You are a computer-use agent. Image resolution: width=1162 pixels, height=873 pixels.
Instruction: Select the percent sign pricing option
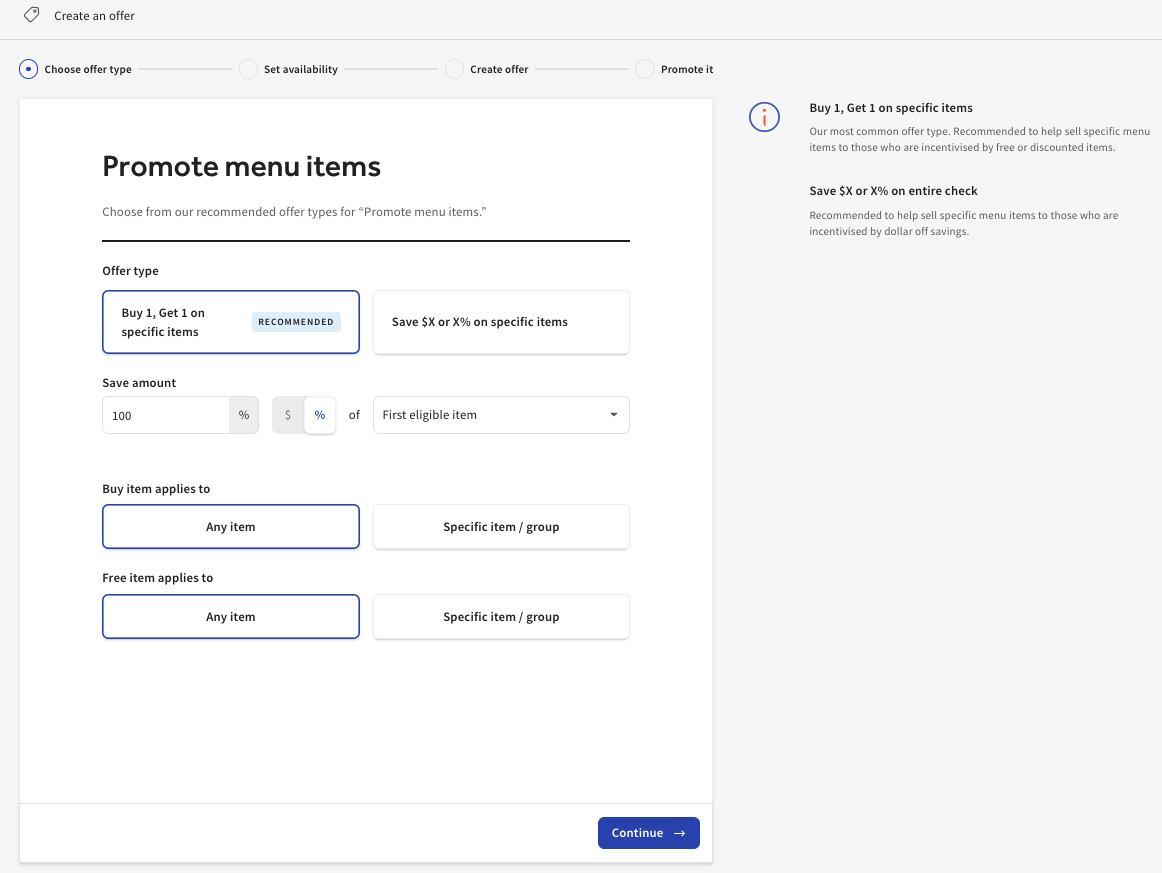click(320, 414)
